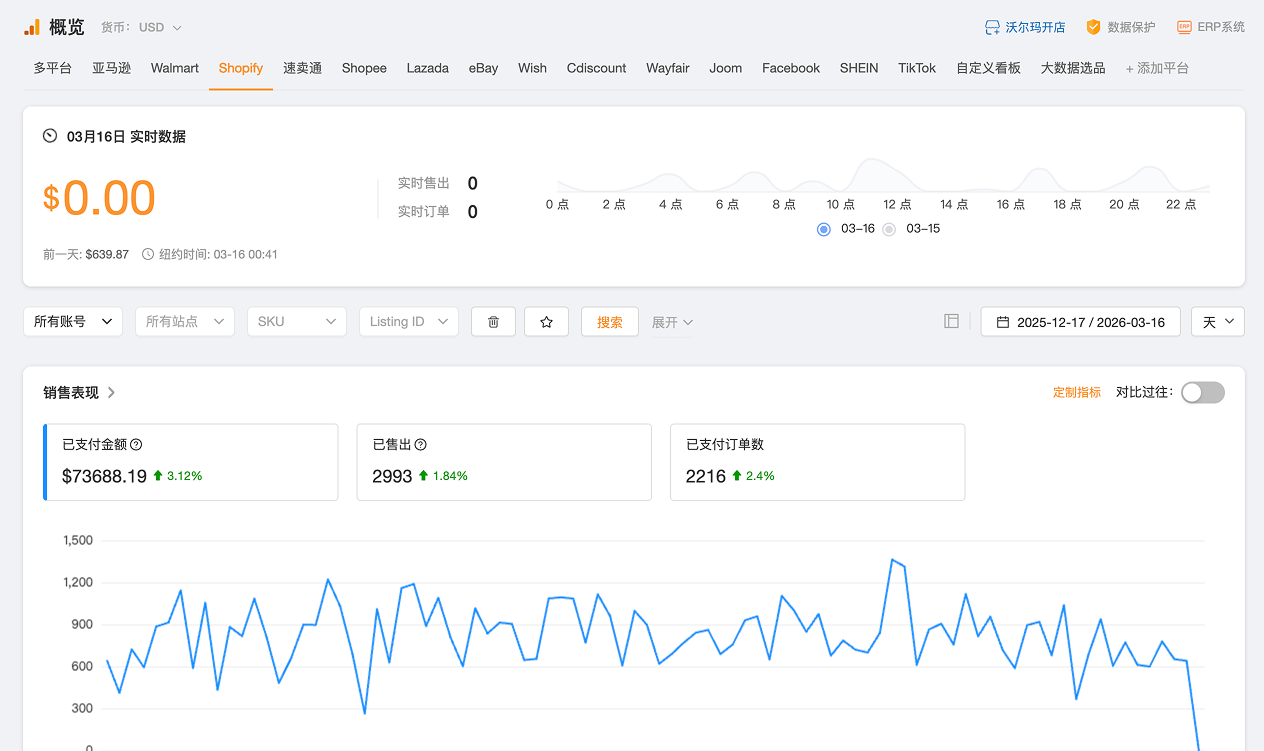Select the 03-15 chart radio button
The width and height of the screenshot is (1264, 751).
pyautogui.click(x=889, y=229)
